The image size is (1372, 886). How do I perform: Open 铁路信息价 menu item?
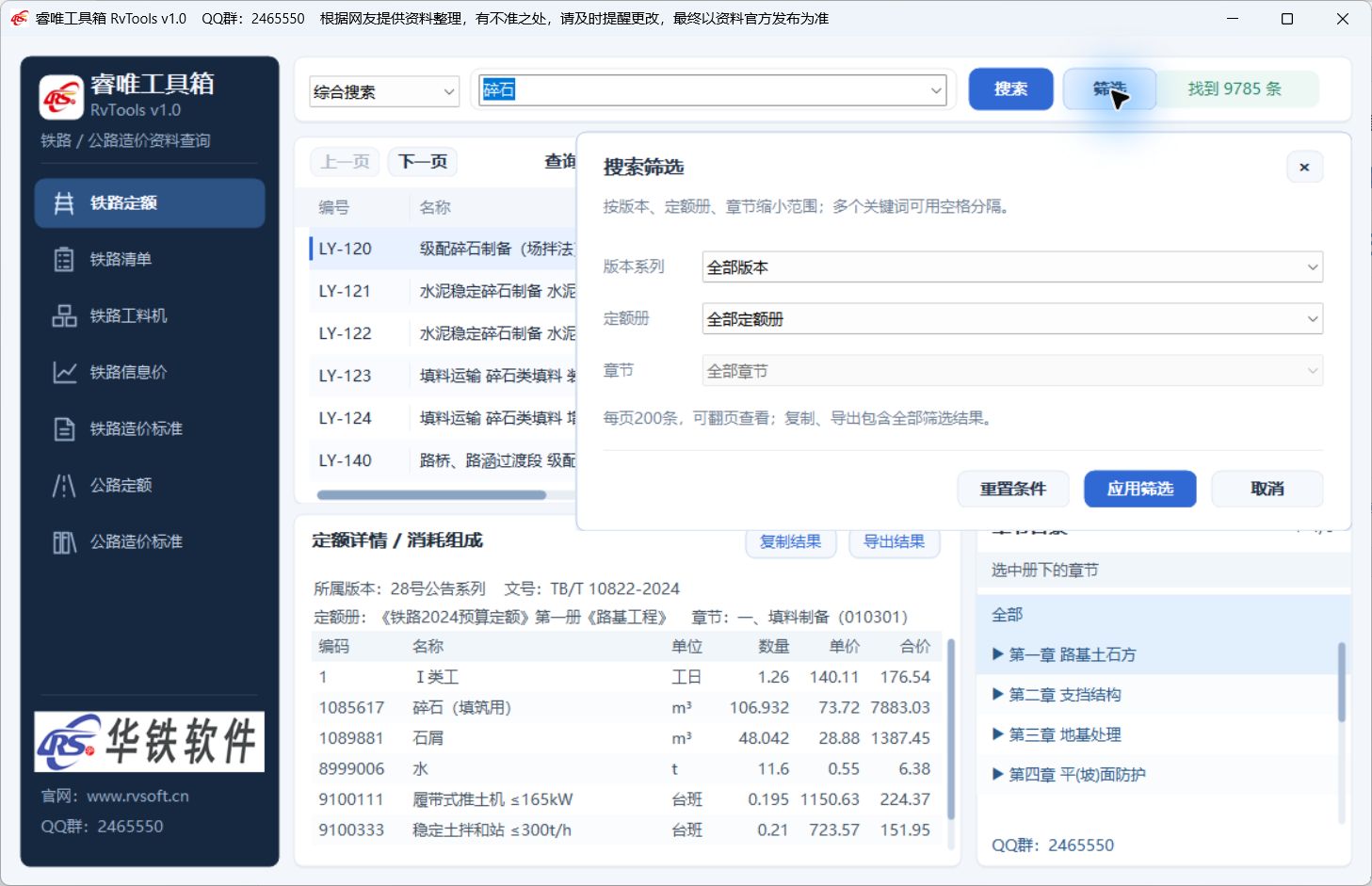(150, 373)
